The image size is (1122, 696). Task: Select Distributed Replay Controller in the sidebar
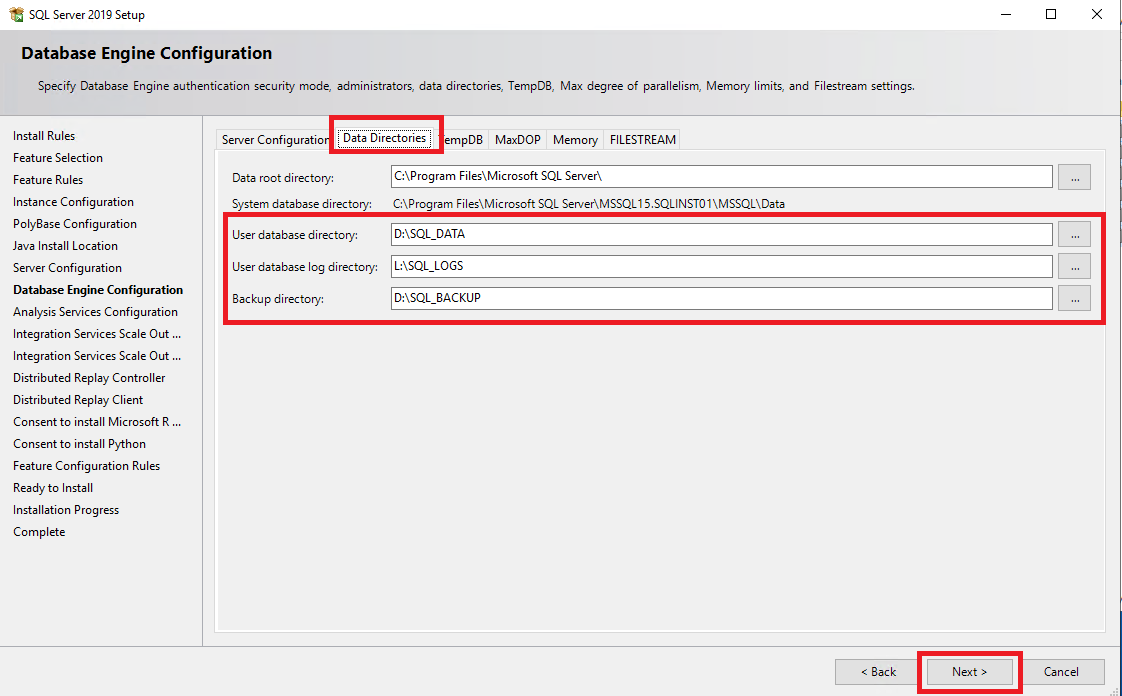tap(89, 378)
